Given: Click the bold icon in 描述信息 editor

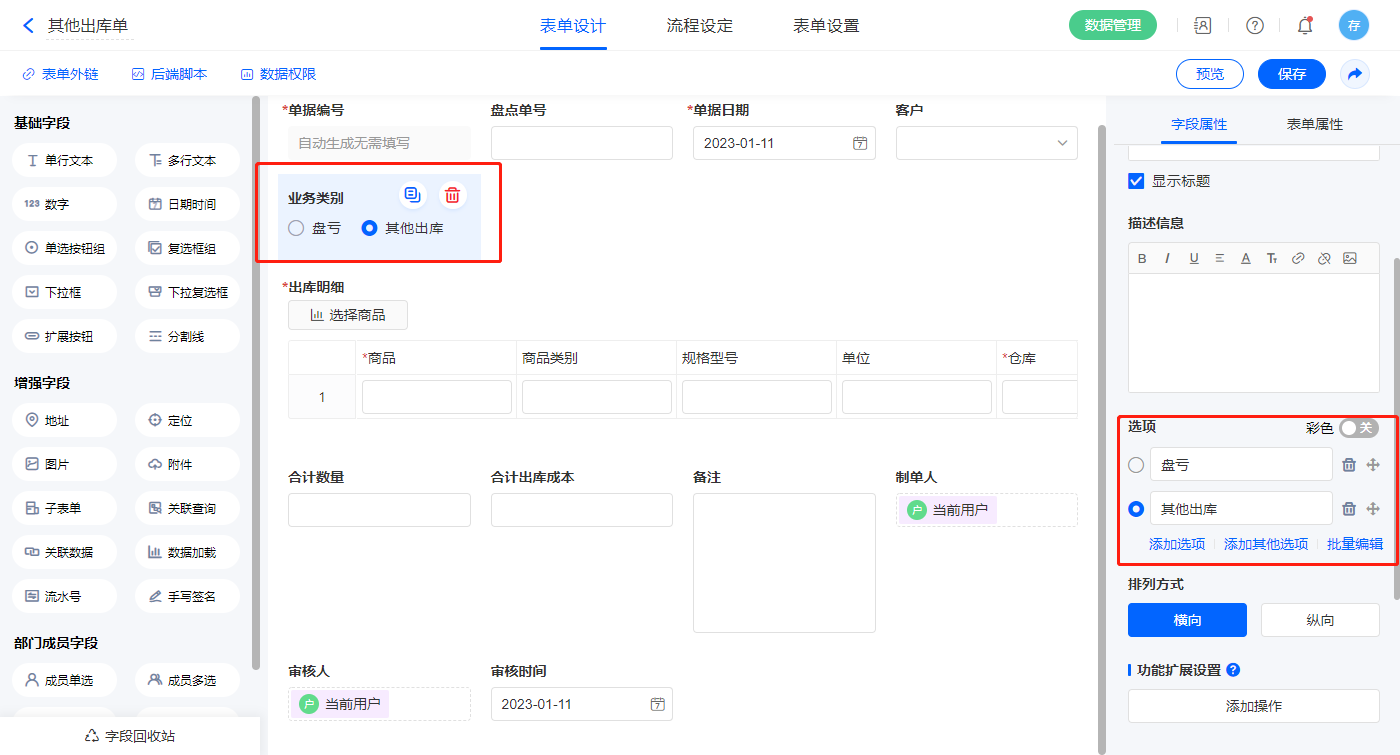Looking at the screenshot, I should coord(1142,258).
